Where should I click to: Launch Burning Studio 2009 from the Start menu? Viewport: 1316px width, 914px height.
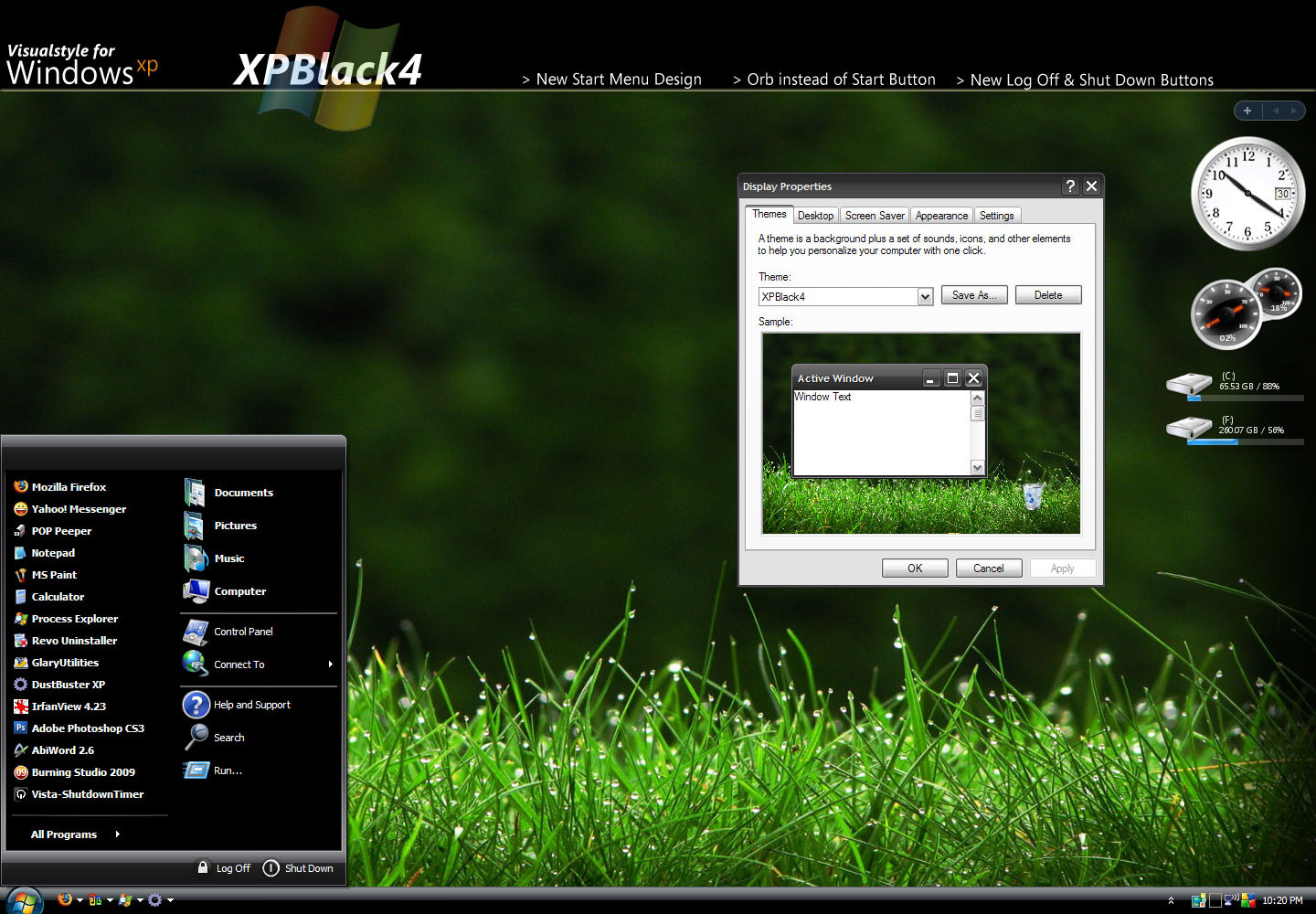pos(75,772)
